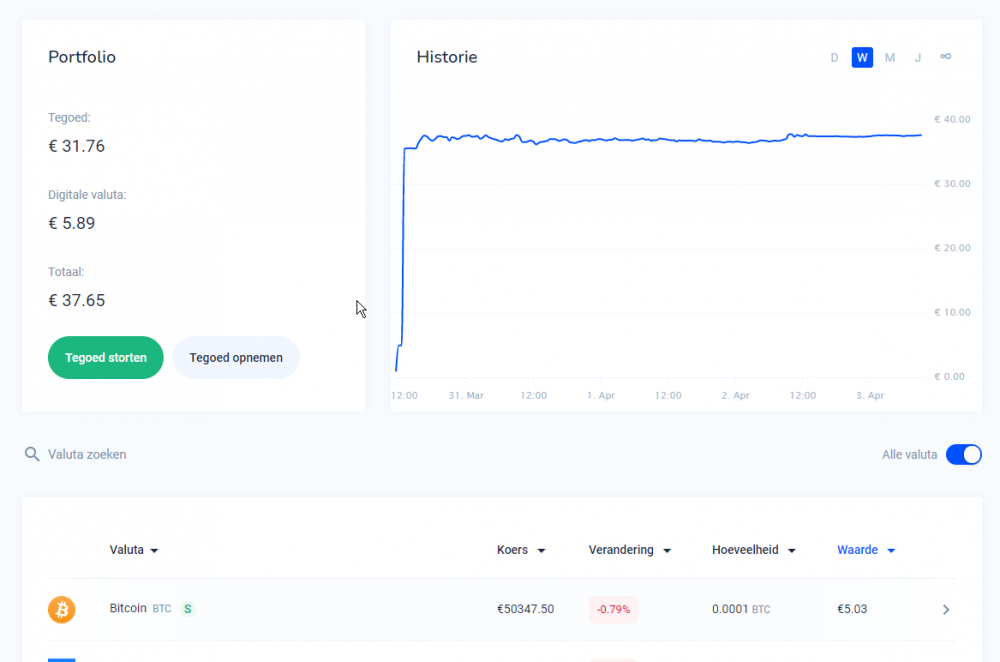Screen dimensions: 1000x662
Task: Sort by the Hoeveelheid column arrow
Action: (792, 551)
